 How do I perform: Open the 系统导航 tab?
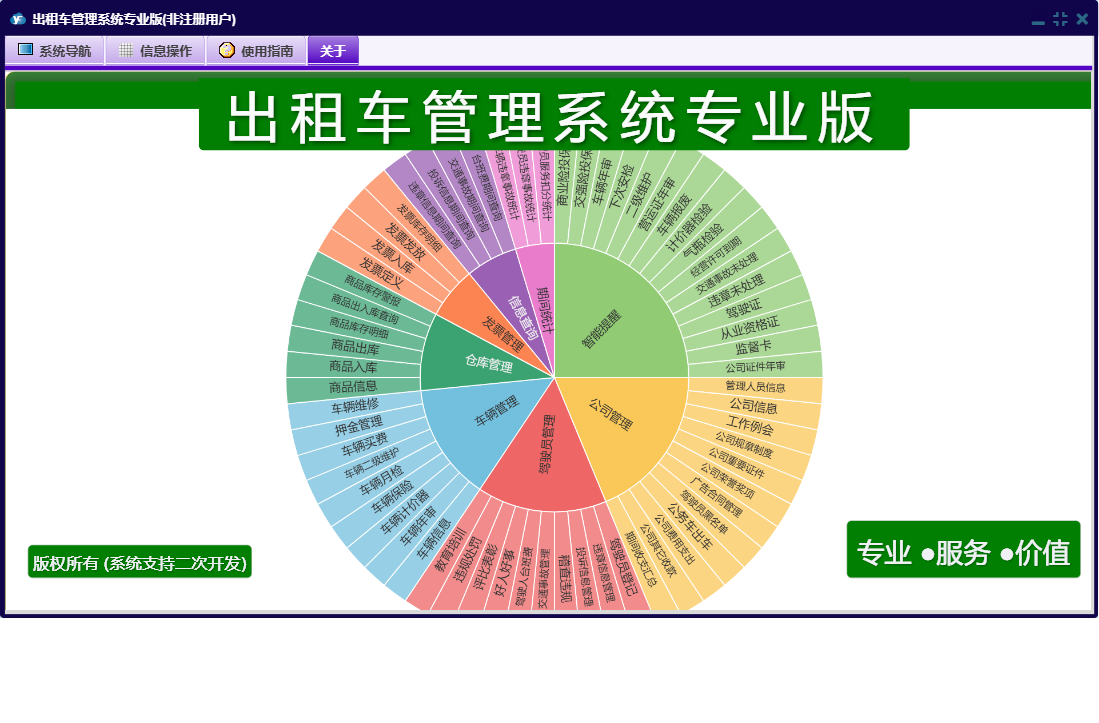click(x=55, y=51)
